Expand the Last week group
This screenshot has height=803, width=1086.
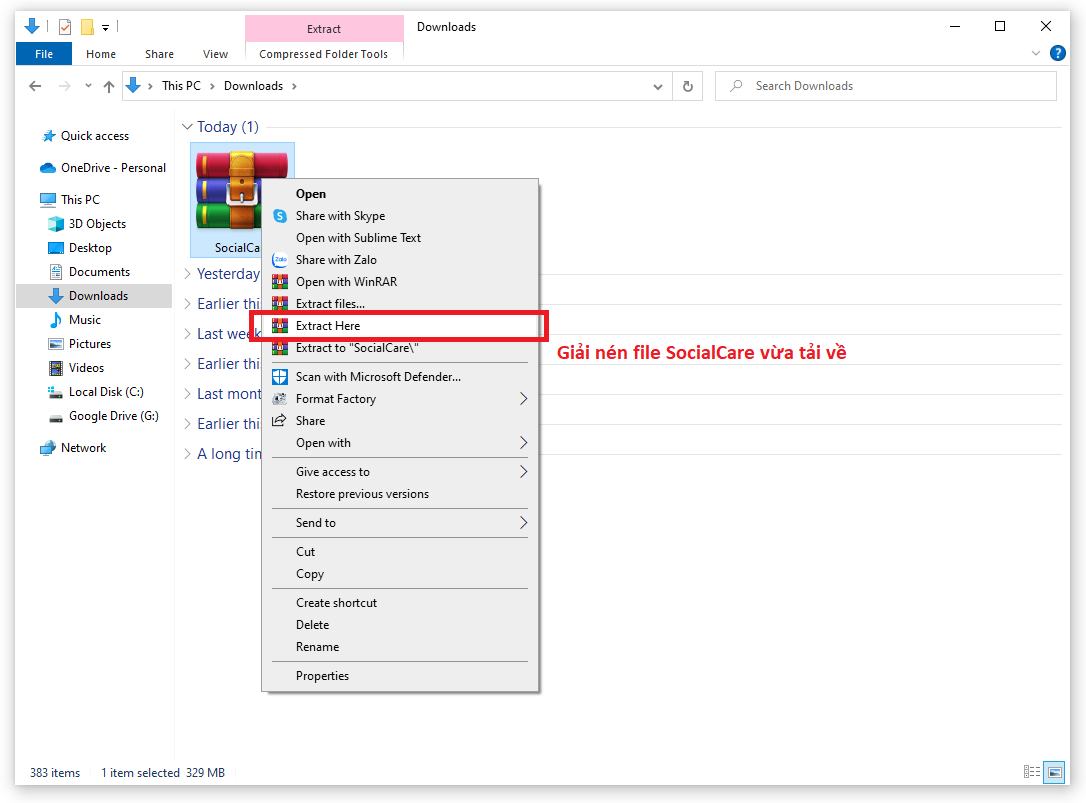coord(187,334)
